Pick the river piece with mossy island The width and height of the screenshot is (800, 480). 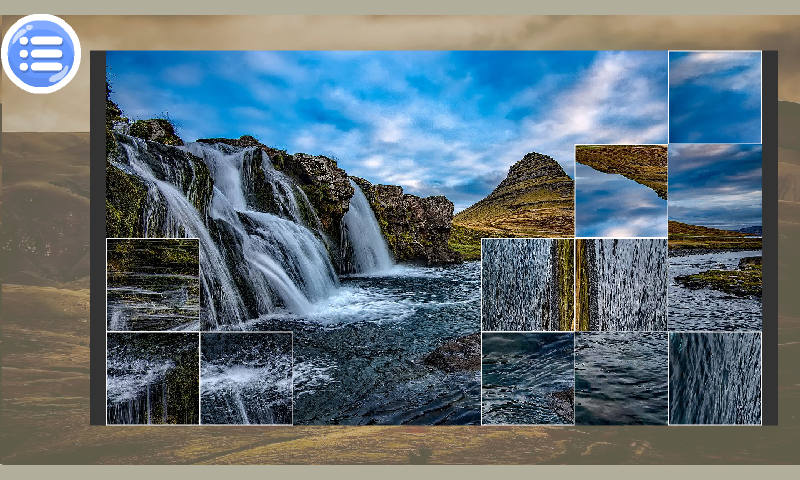pos(715,285)
